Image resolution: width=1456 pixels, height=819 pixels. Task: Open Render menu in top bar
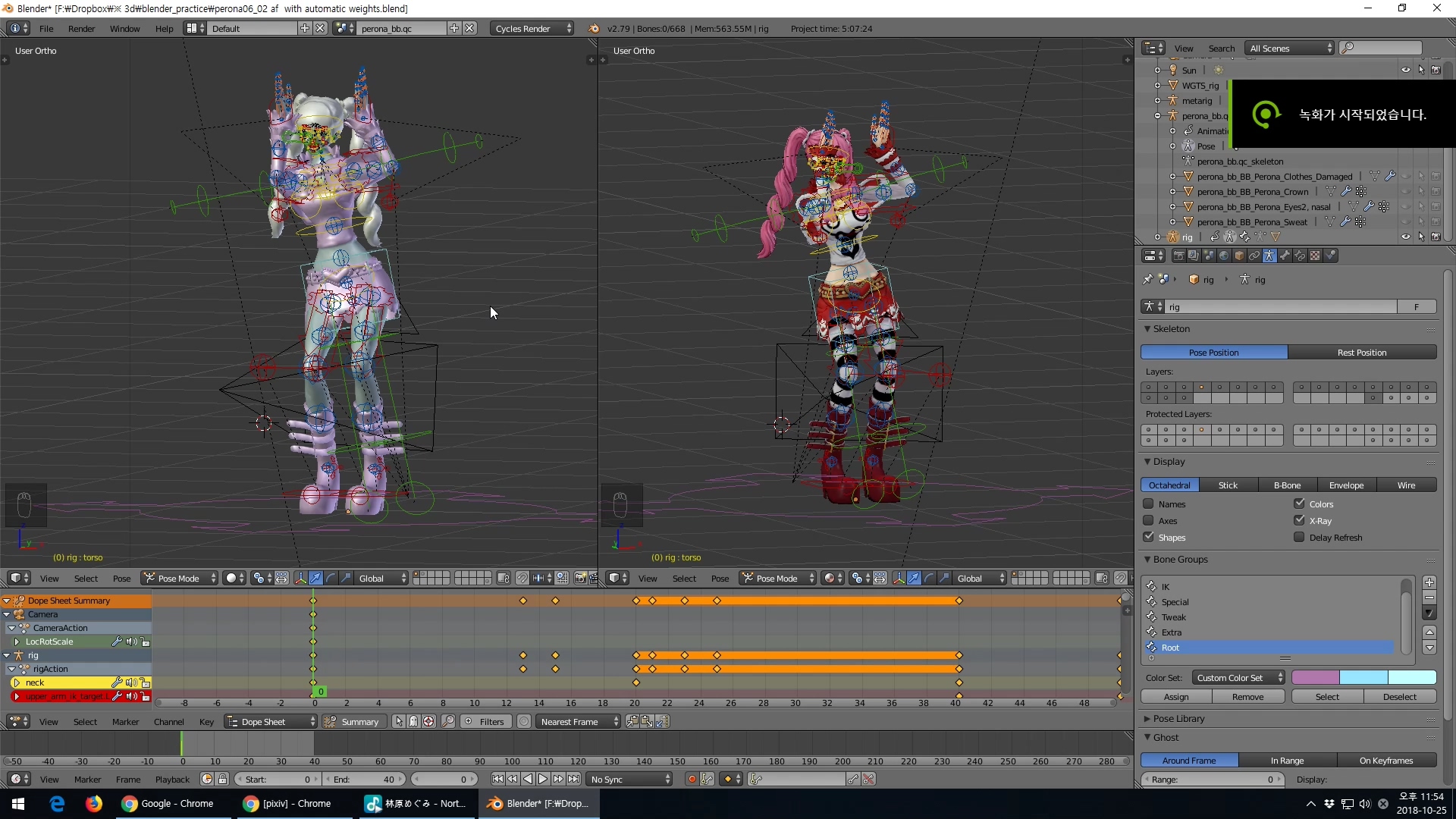[81, 28]
